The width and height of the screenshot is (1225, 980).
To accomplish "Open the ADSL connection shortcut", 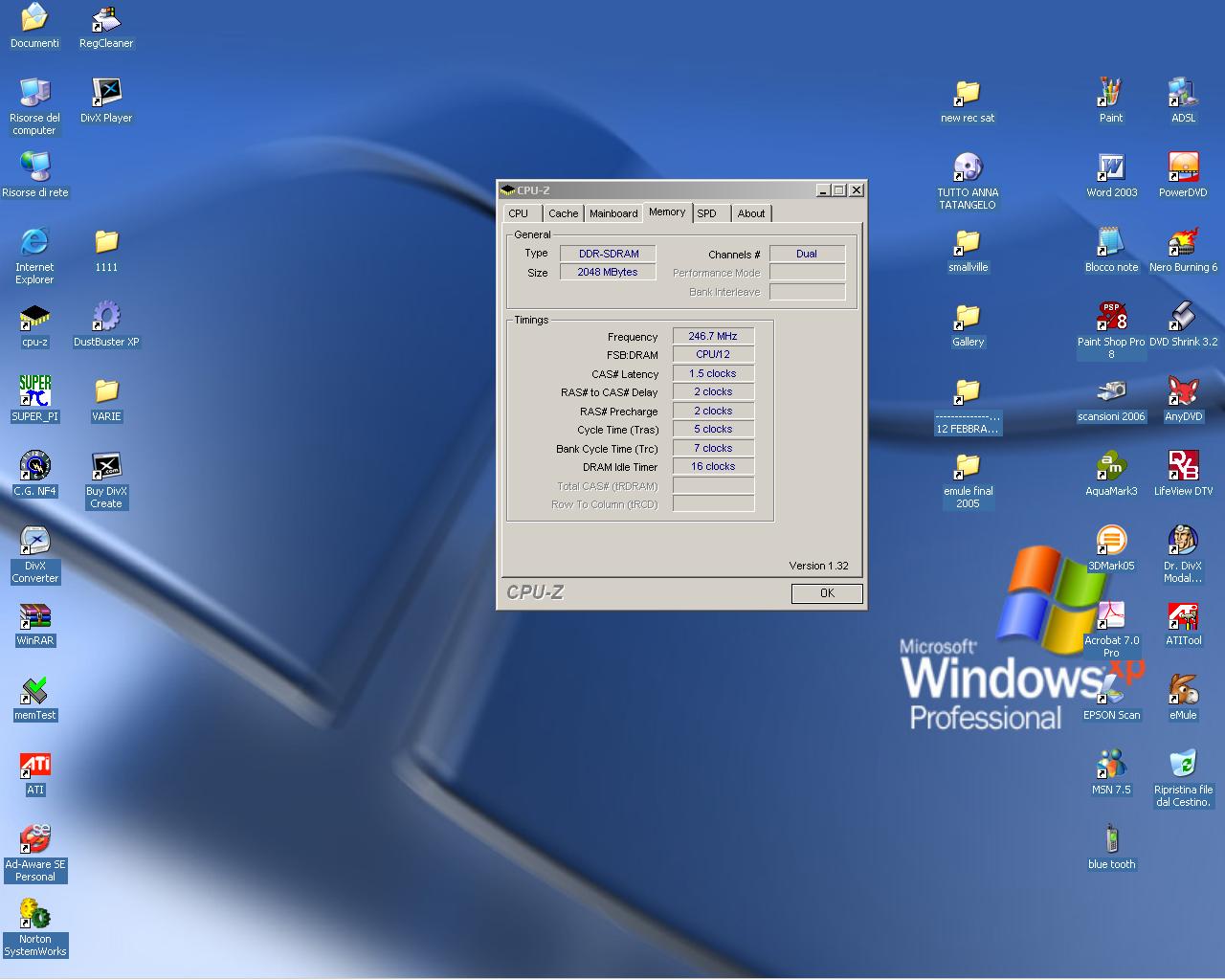I will tap(1183, 100).
